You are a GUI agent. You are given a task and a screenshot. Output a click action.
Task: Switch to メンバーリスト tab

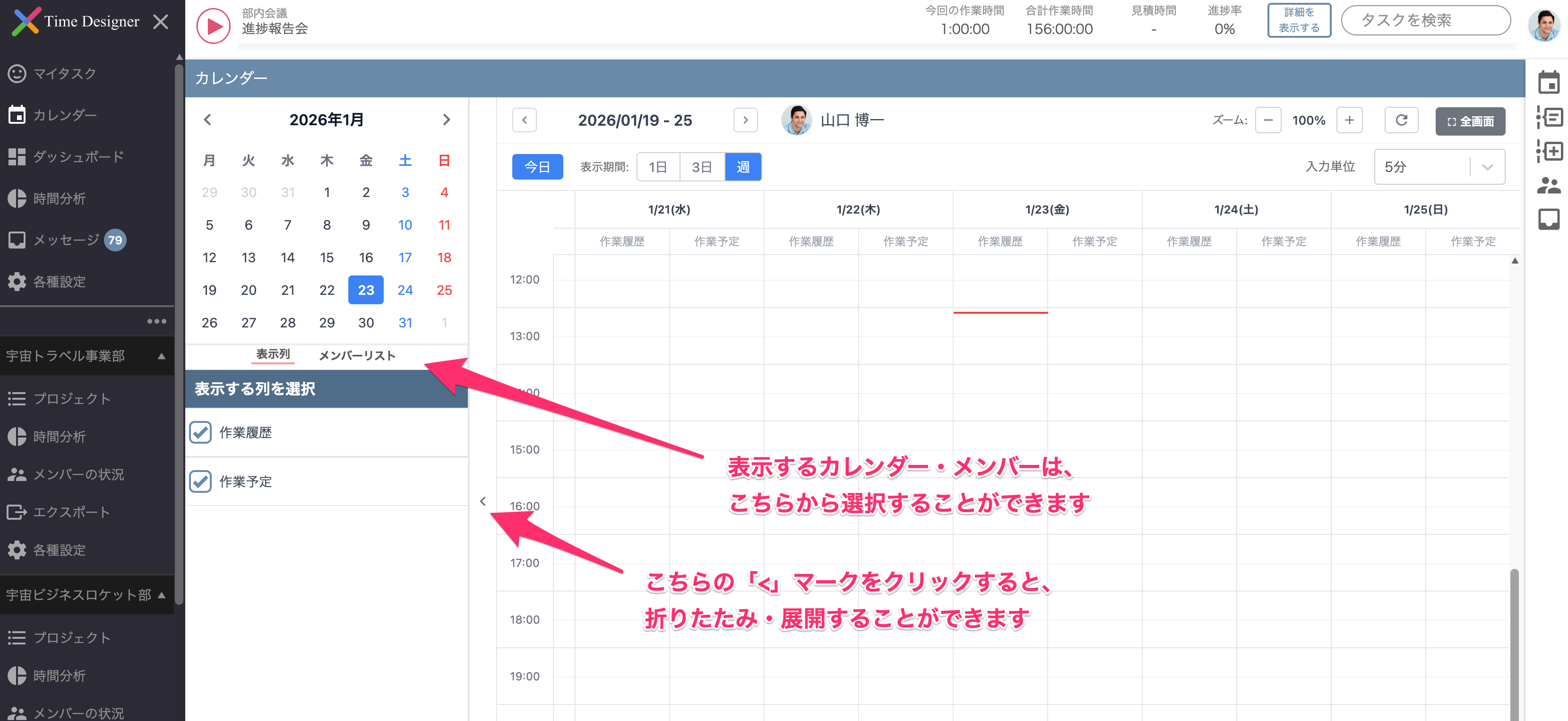click(357, 355)
